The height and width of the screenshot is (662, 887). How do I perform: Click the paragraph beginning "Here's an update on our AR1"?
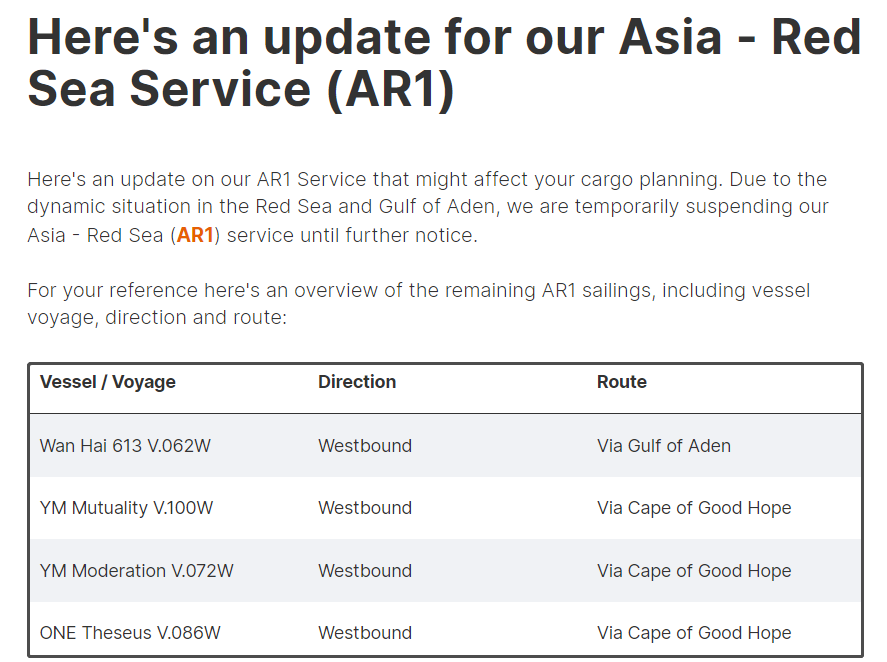pyautogui.click(x=428, y=207)
